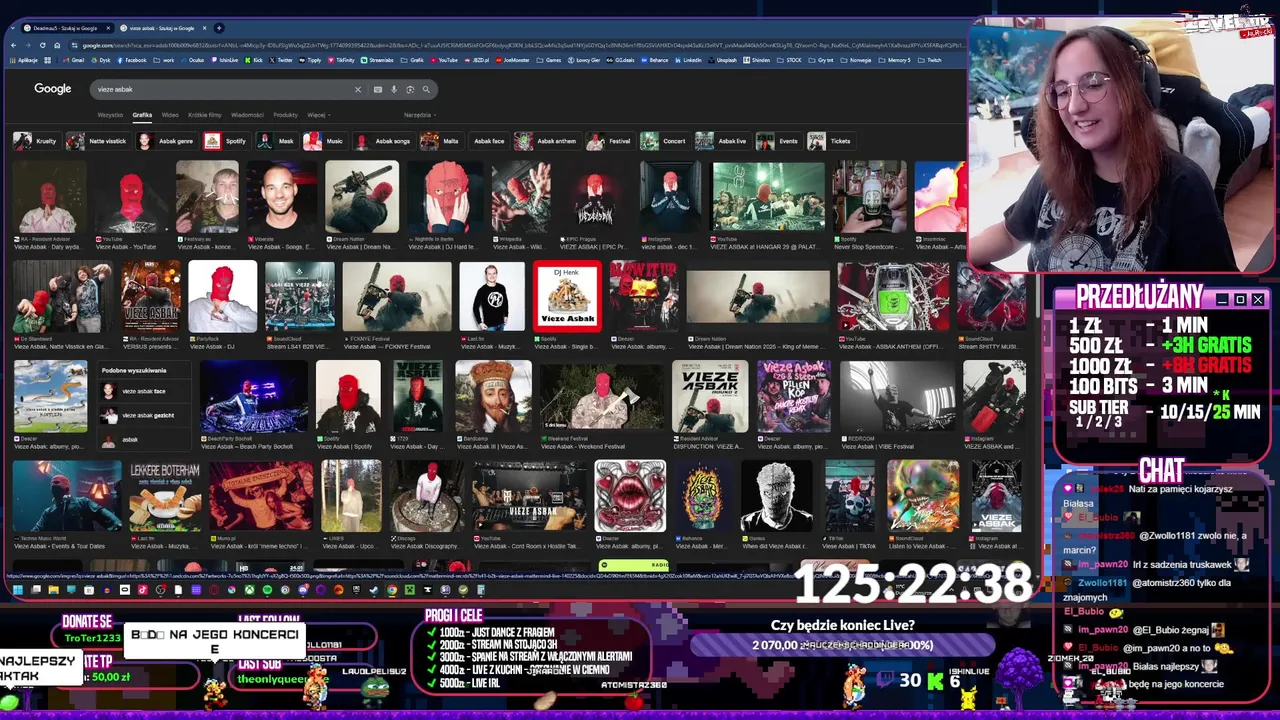Switch to the Wszystko results tab
This screenshot has height=720, width=1280.
(x=110, y=115)
